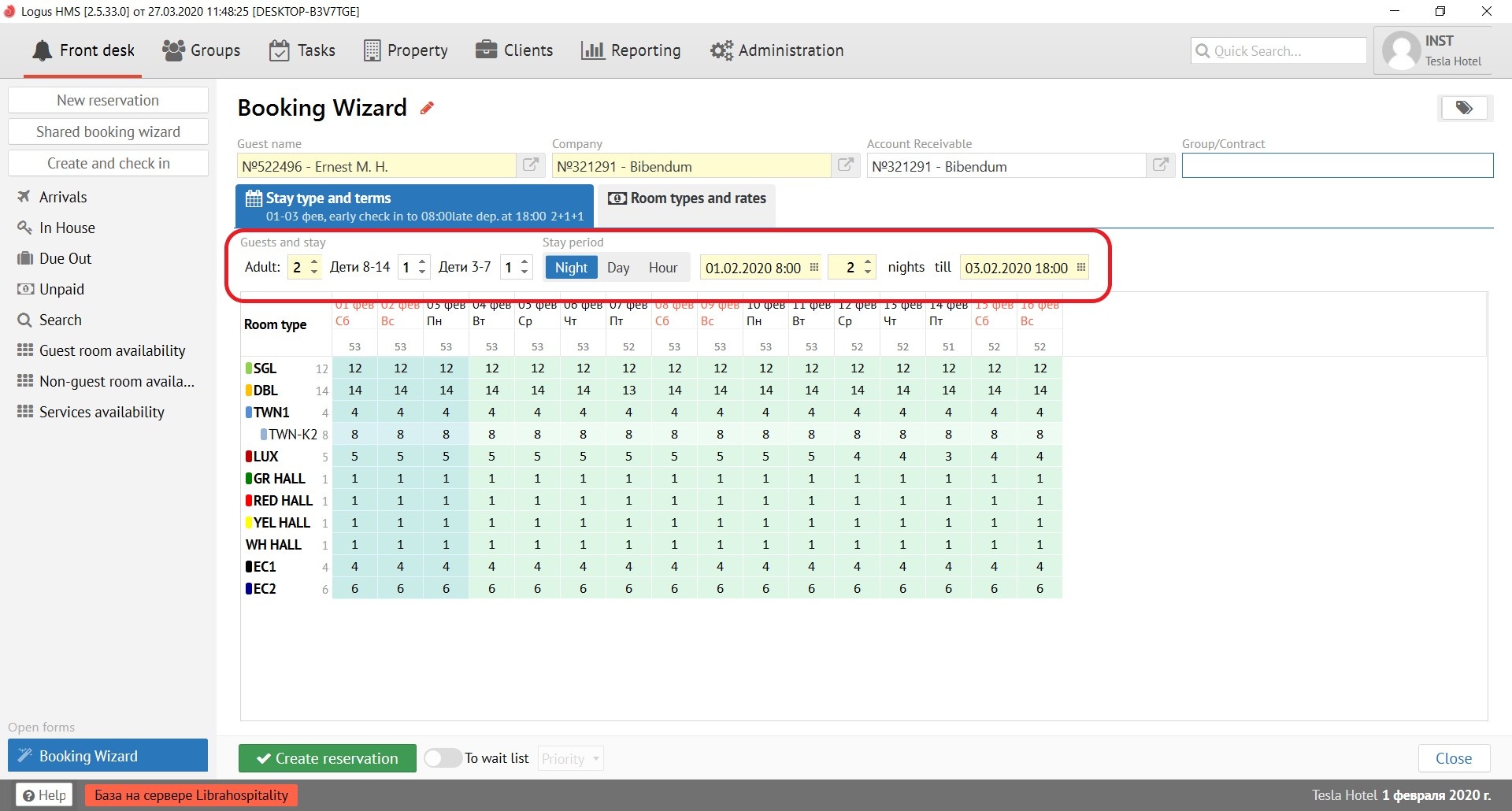Open company card icon next to Company field
The height and width of the screenshot is (811, 1512).
point(846,165)
